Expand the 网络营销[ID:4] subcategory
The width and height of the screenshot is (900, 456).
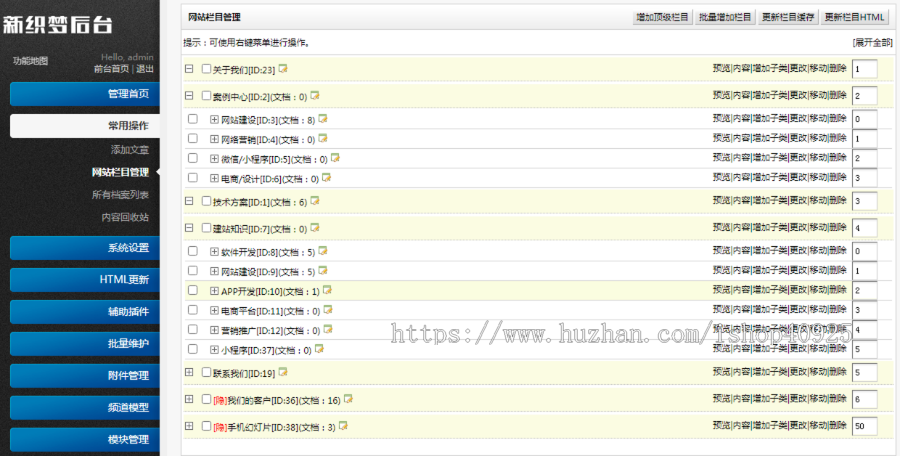[215, 139]
